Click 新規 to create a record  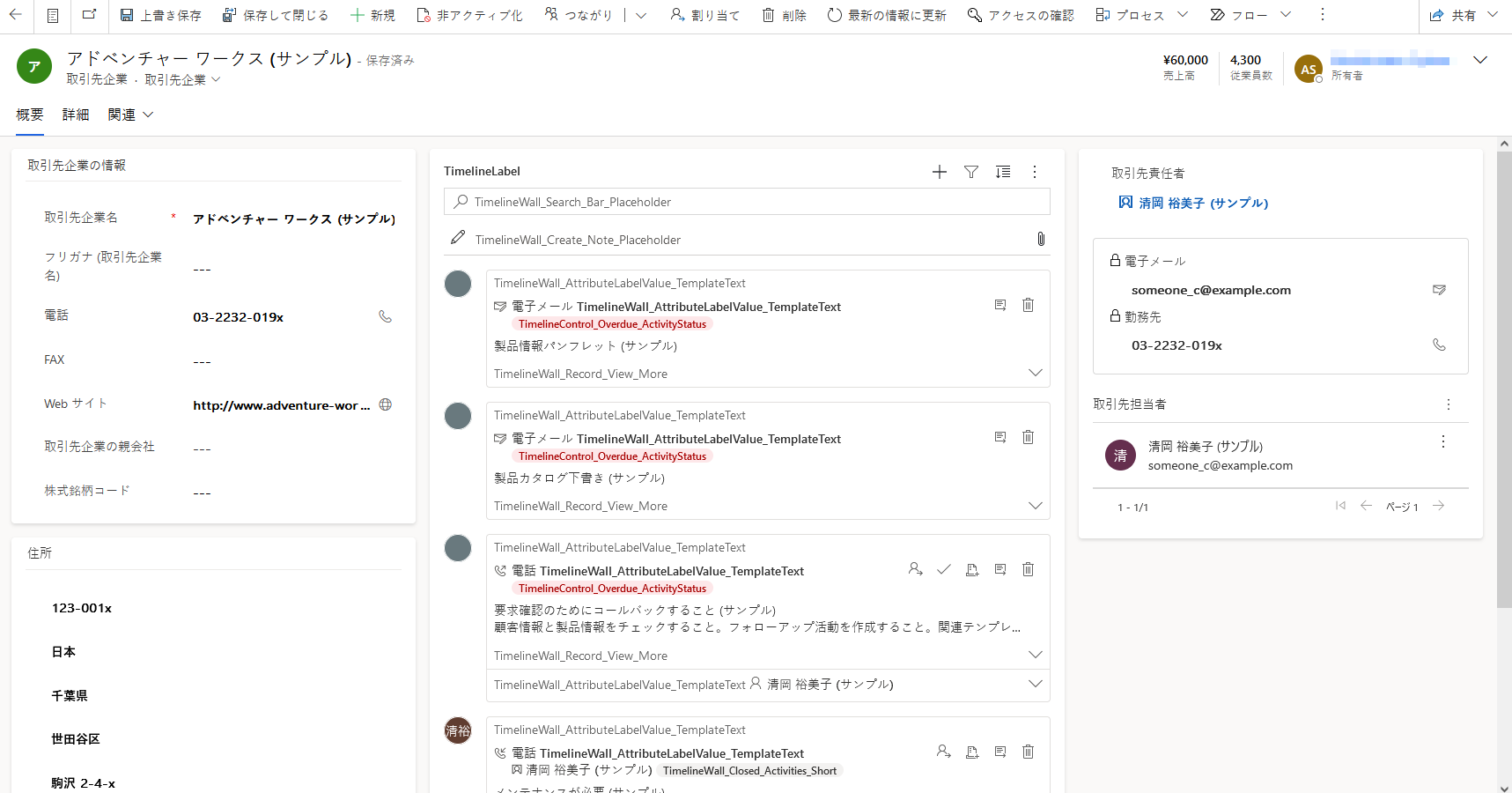(372, 15)
